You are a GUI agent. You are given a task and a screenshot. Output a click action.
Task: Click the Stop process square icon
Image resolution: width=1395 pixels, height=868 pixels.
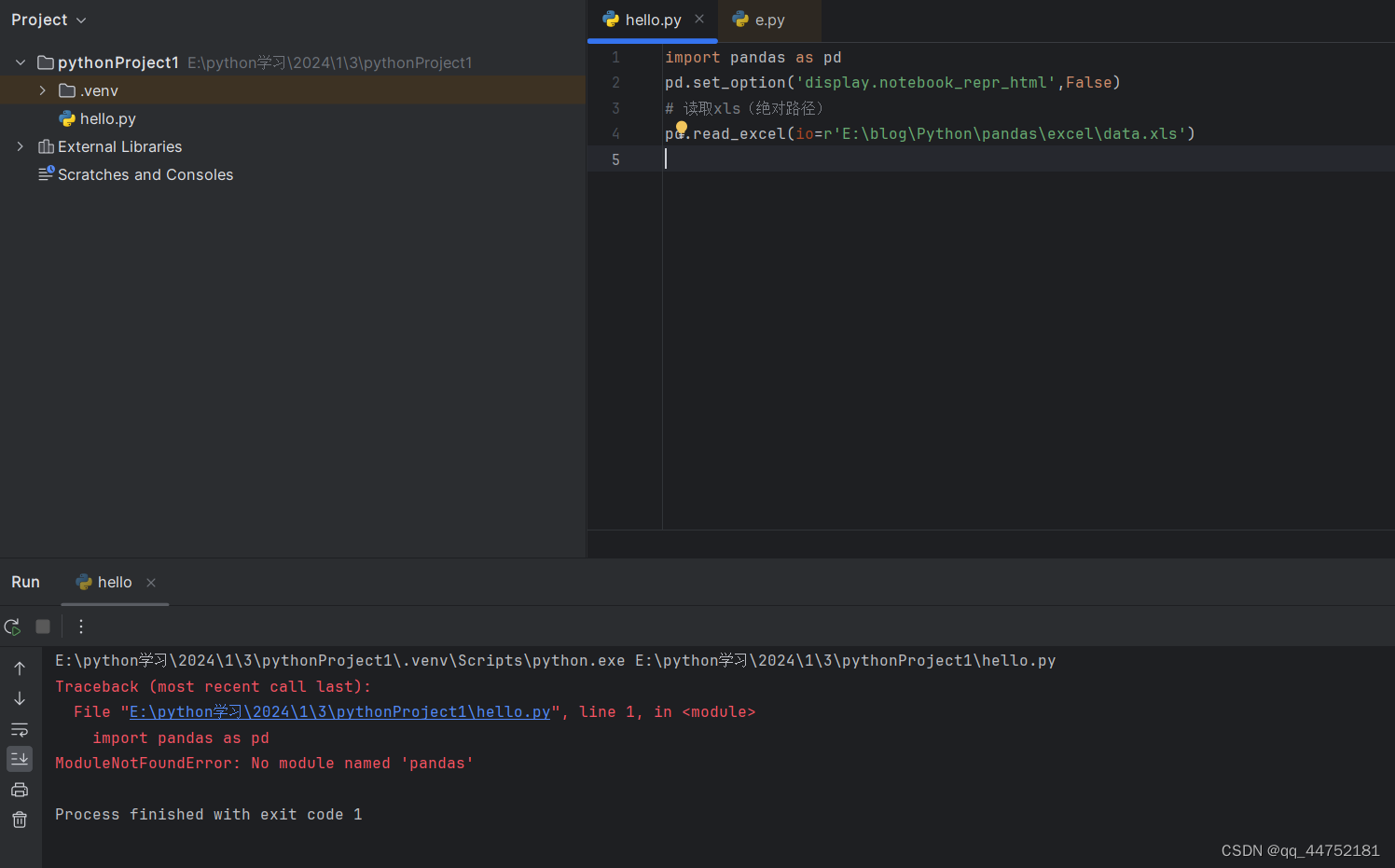(x=43, y=627)
